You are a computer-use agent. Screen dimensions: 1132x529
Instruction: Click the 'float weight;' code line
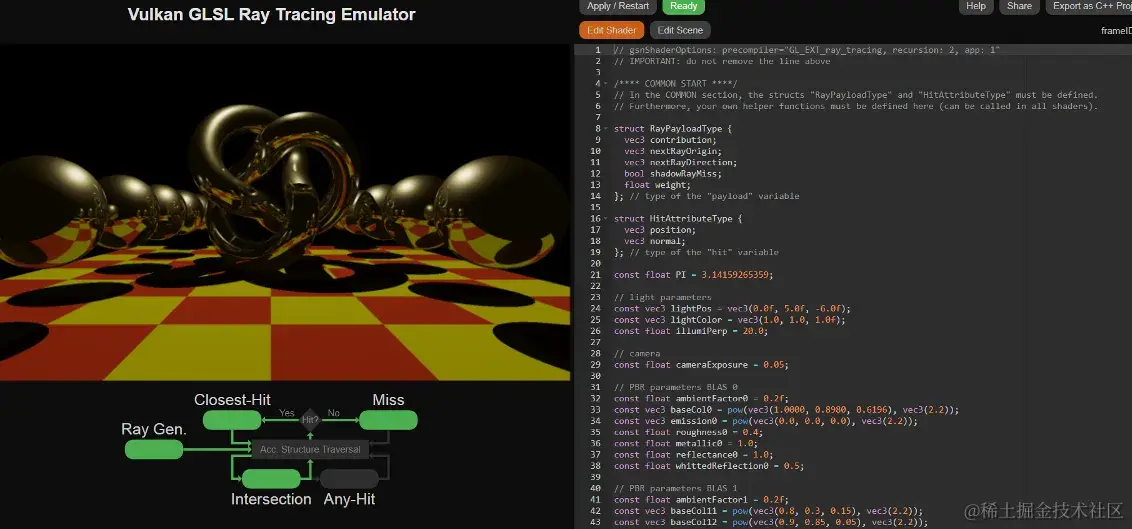658,185
